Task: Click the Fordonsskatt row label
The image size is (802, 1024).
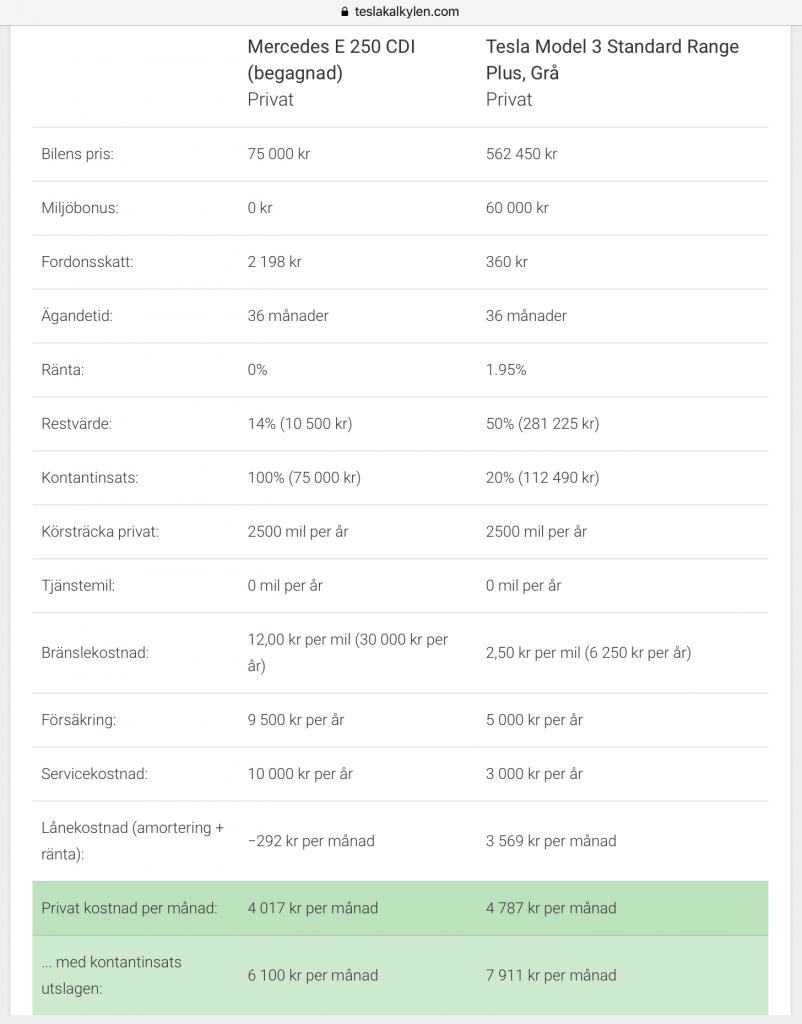Action: [x=87, y=262]
